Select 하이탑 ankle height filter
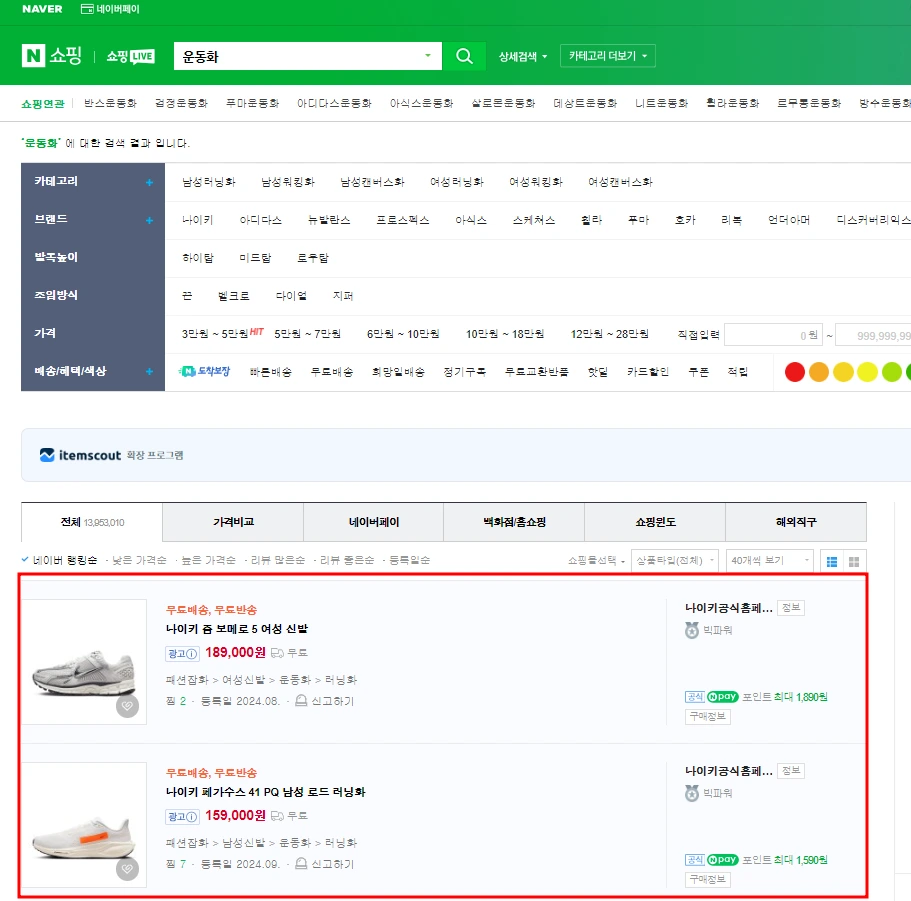The height and width of the screenshot is (901, 911). [198, 258]
